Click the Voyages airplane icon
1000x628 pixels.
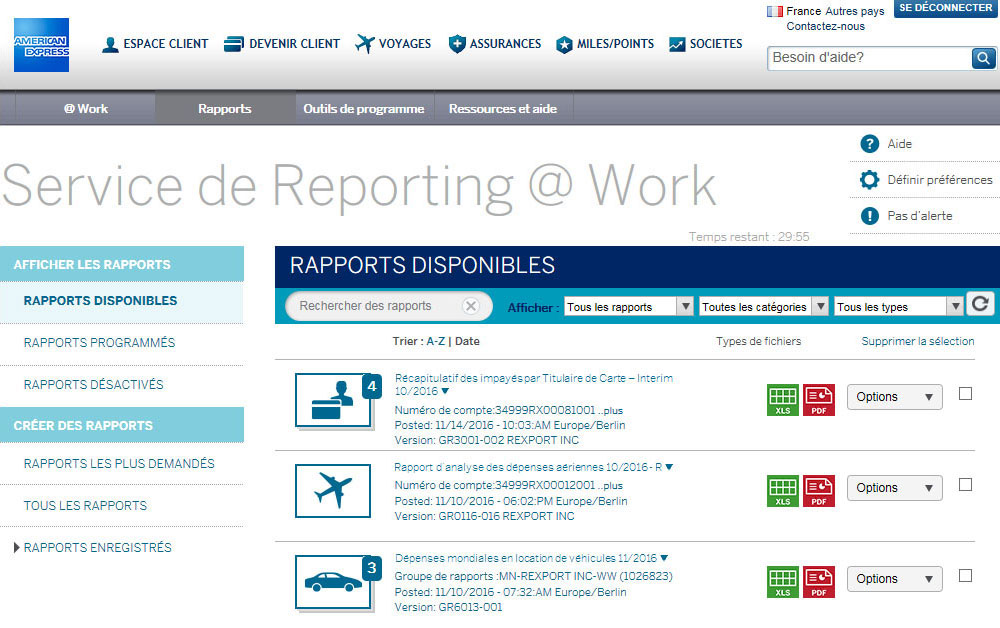365,44
